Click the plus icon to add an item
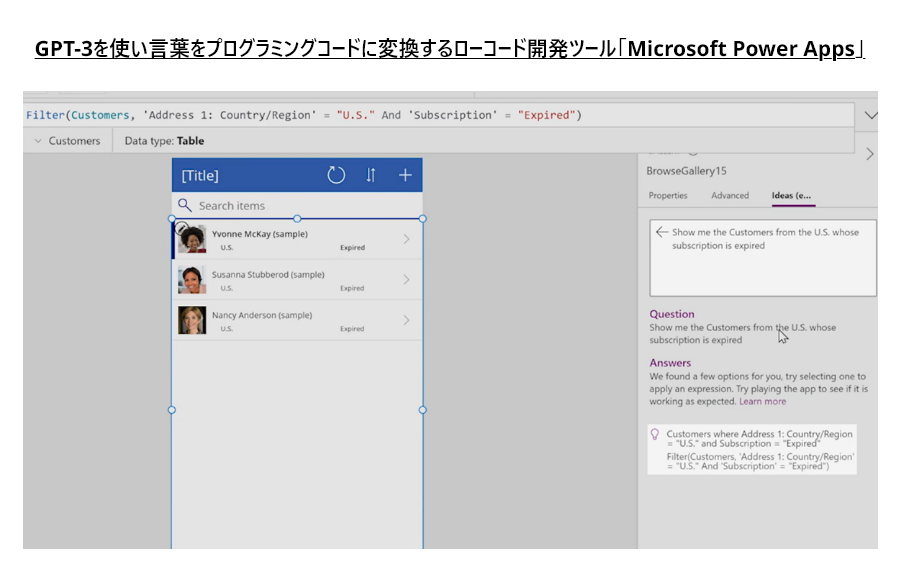The image size is (900, 573). (x=405, y=176)
